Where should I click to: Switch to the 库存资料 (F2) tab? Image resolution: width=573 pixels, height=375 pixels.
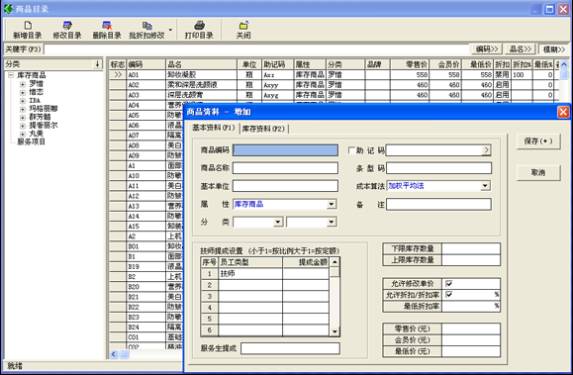[x=263, y=128]
